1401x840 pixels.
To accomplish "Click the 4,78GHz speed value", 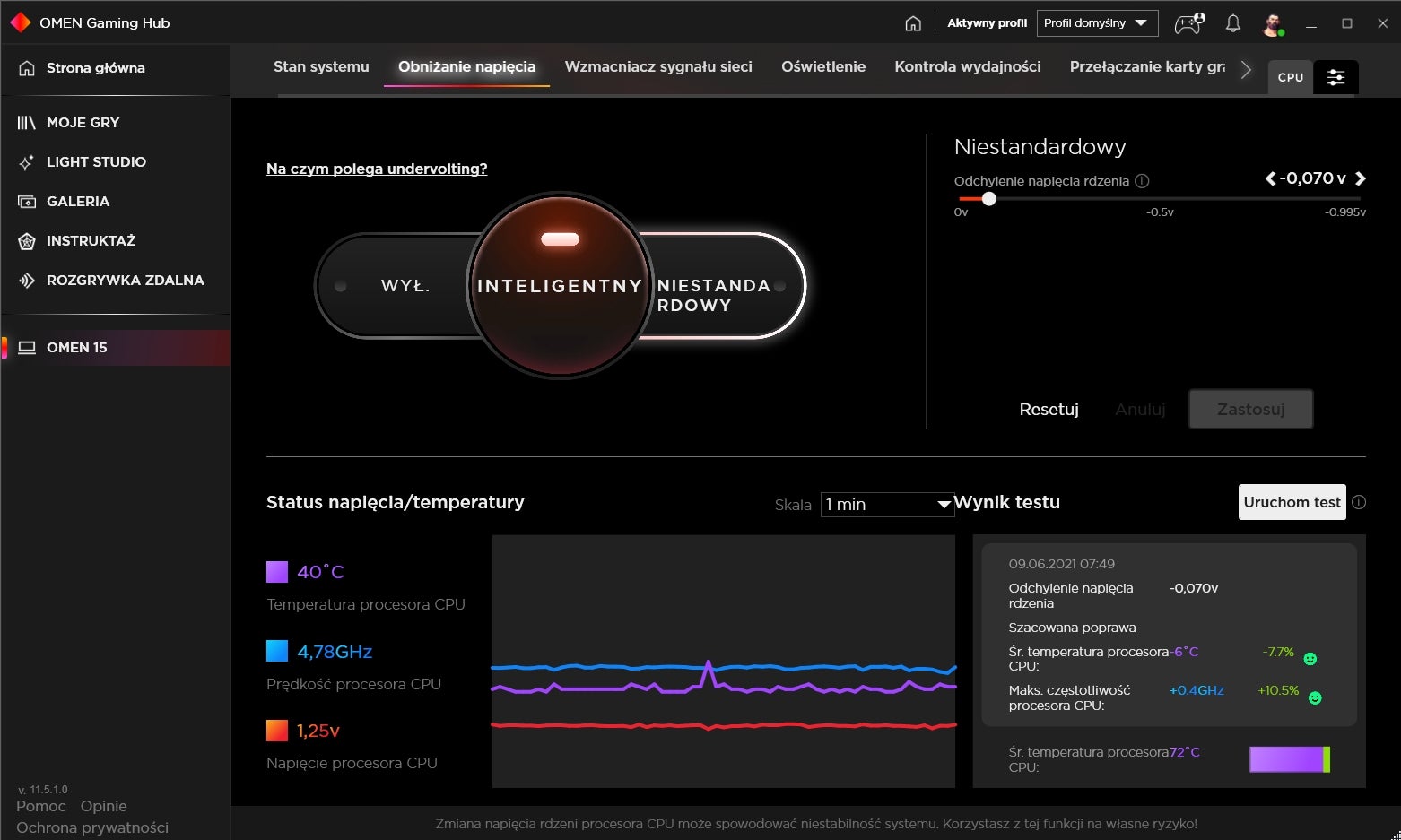I will [335, 652].
